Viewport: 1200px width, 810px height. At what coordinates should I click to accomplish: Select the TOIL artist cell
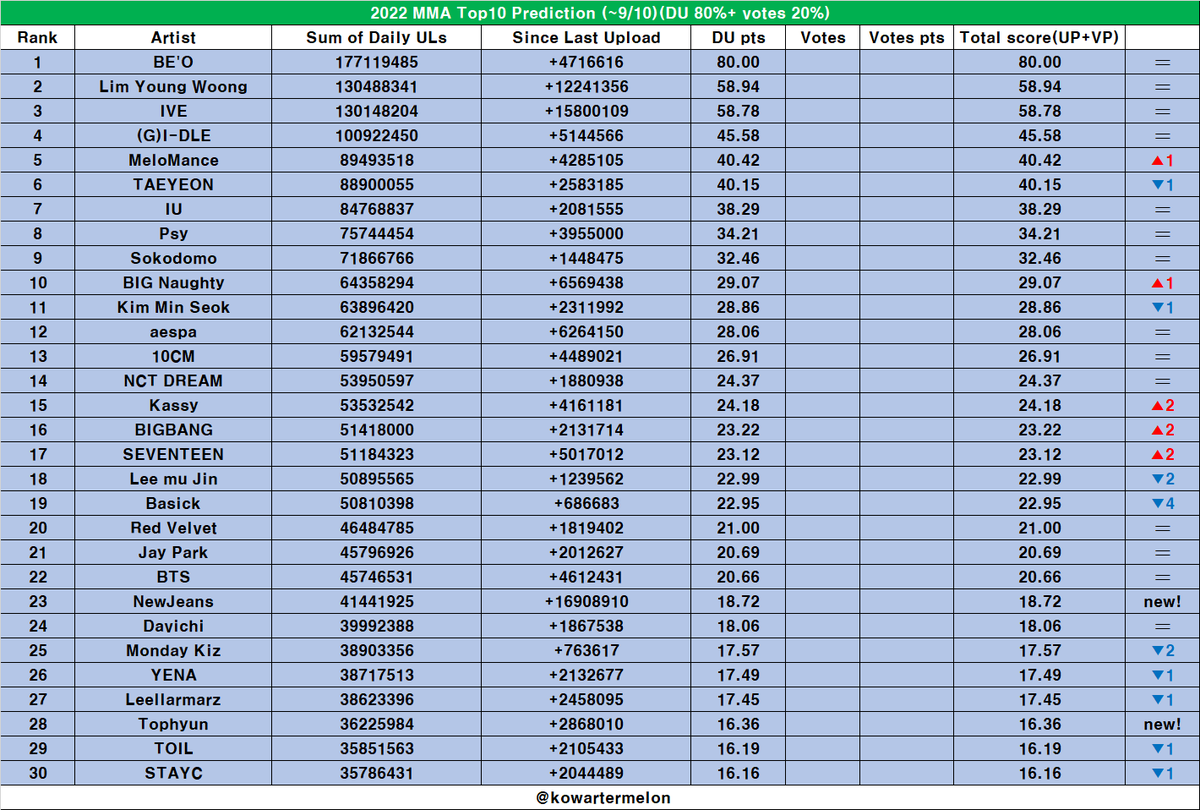point(173,748)
